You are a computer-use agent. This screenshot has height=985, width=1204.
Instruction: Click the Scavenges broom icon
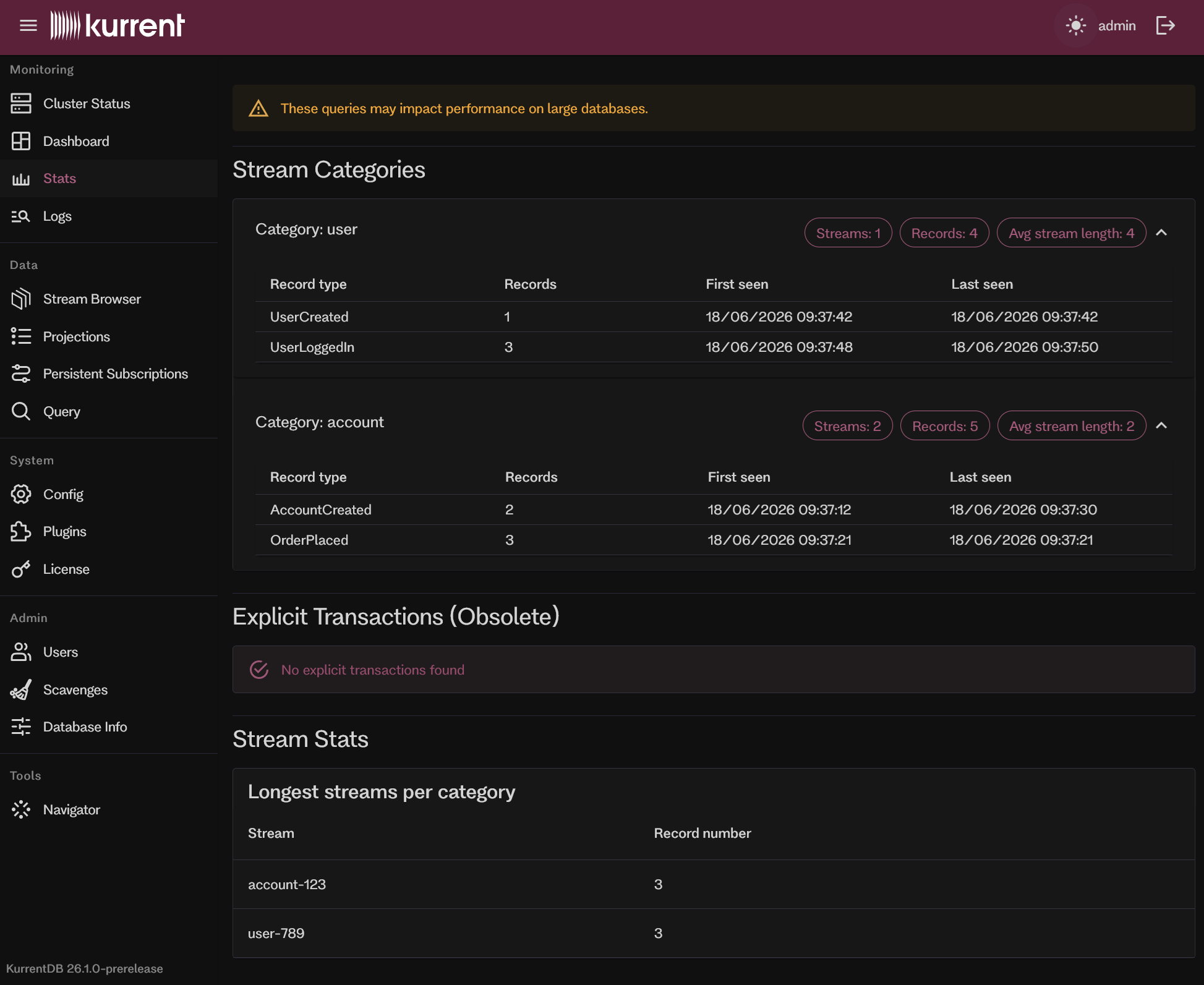tap(21, 689)
